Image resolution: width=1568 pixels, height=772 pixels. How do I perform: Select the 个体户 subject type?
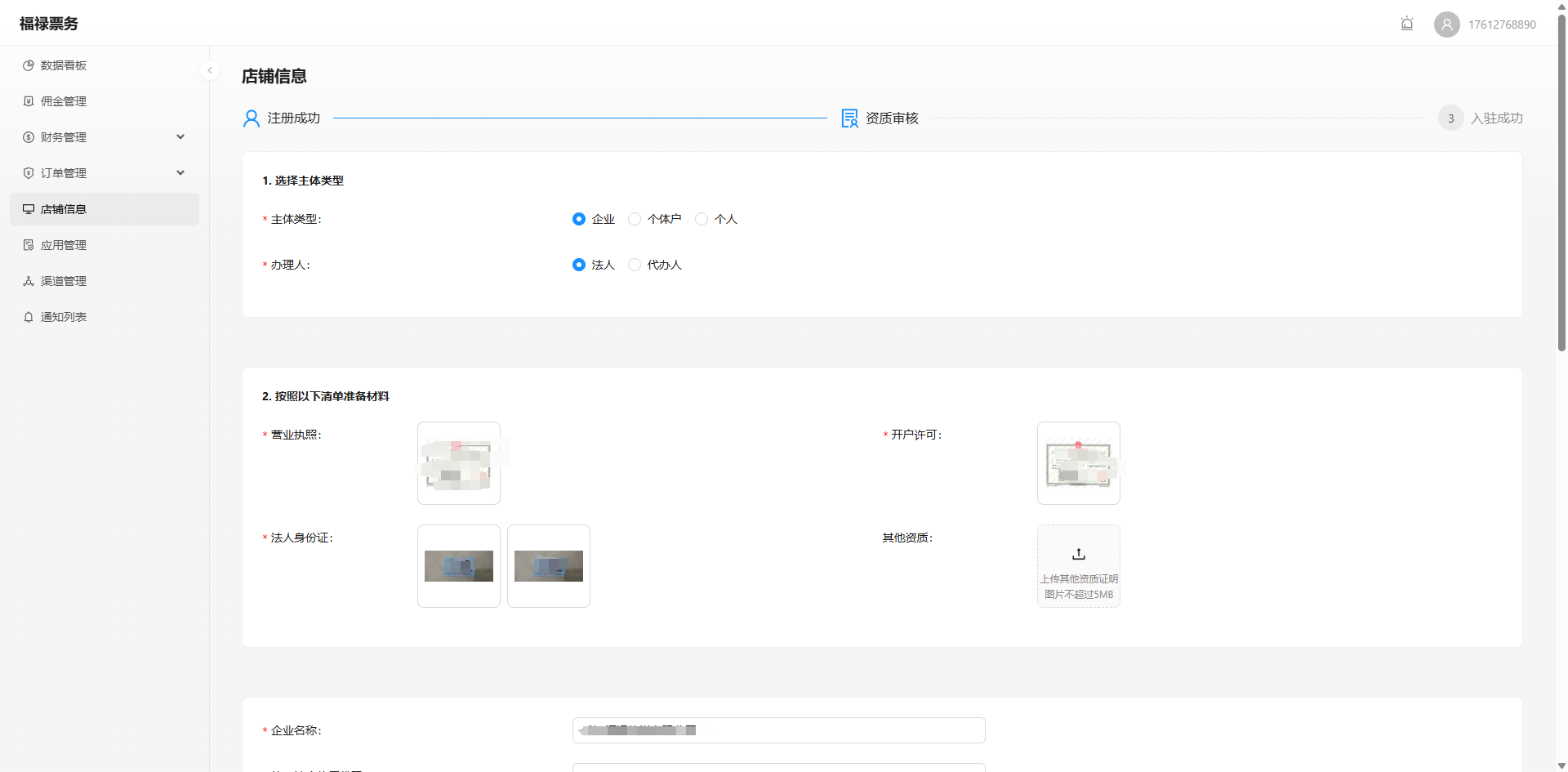click(635, 219)
